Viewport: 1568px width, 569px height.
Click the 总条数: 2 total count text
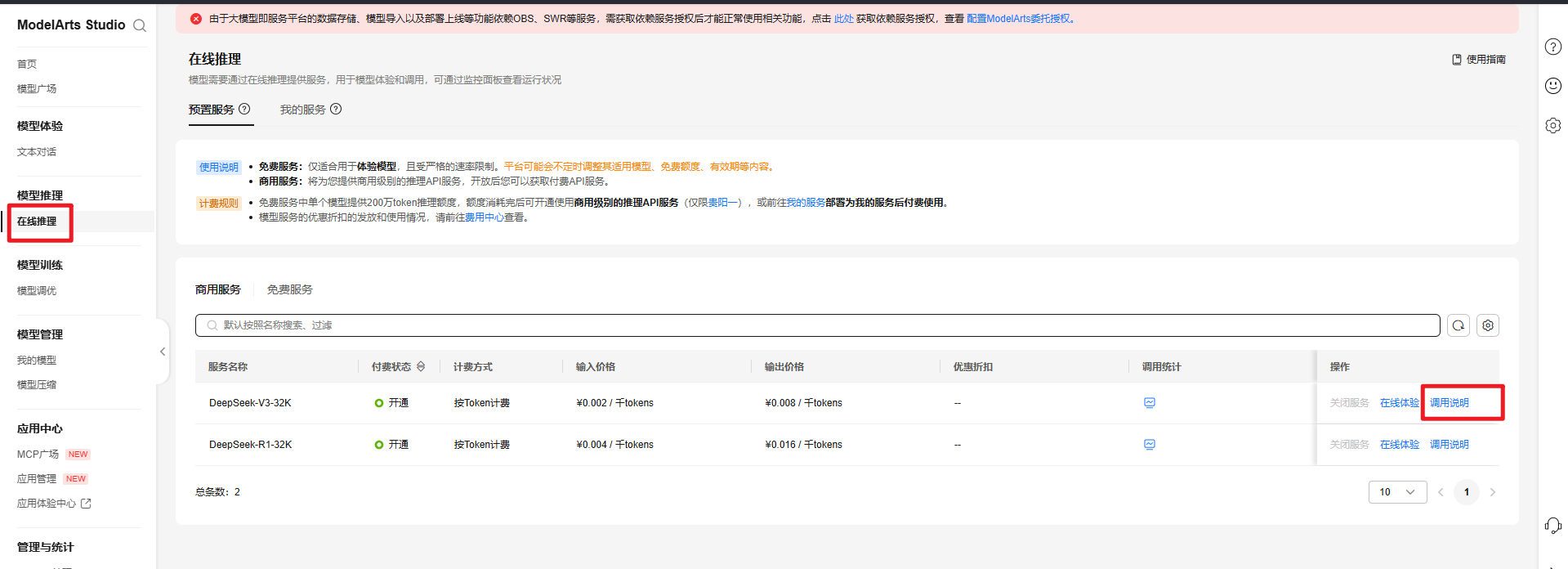pos(217,492)
